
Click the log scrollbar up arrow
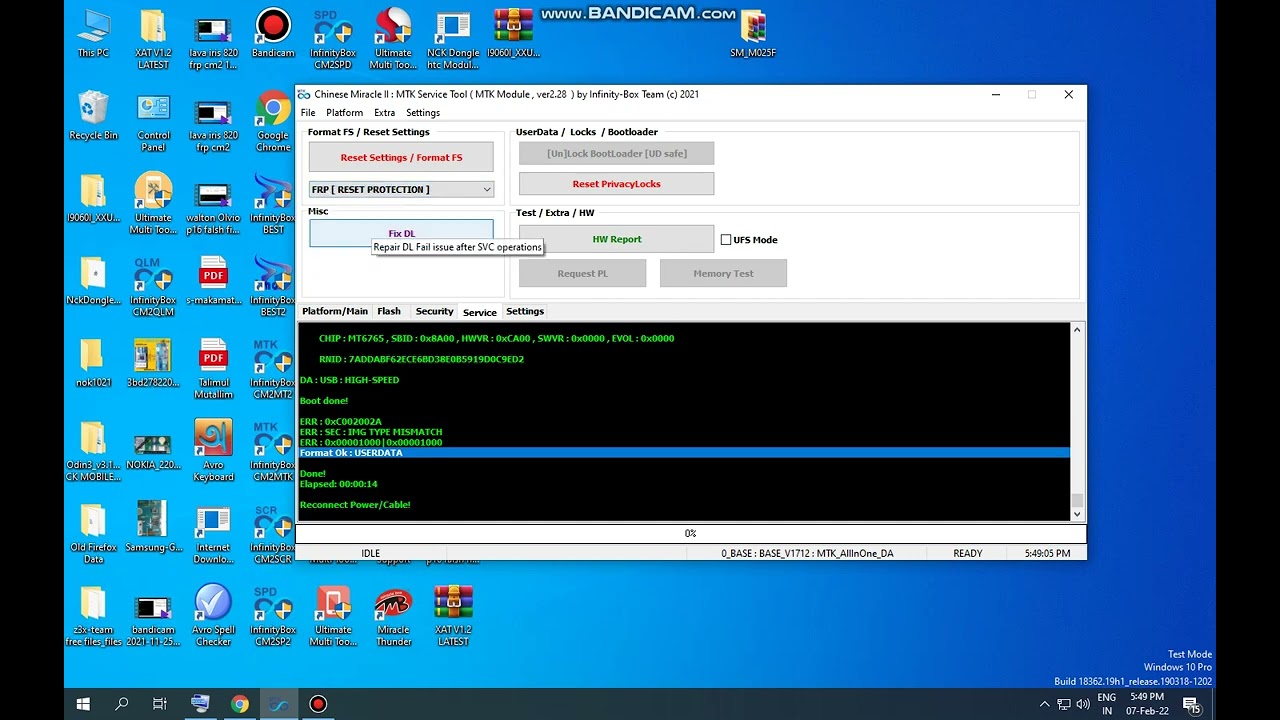point(1077,330)
